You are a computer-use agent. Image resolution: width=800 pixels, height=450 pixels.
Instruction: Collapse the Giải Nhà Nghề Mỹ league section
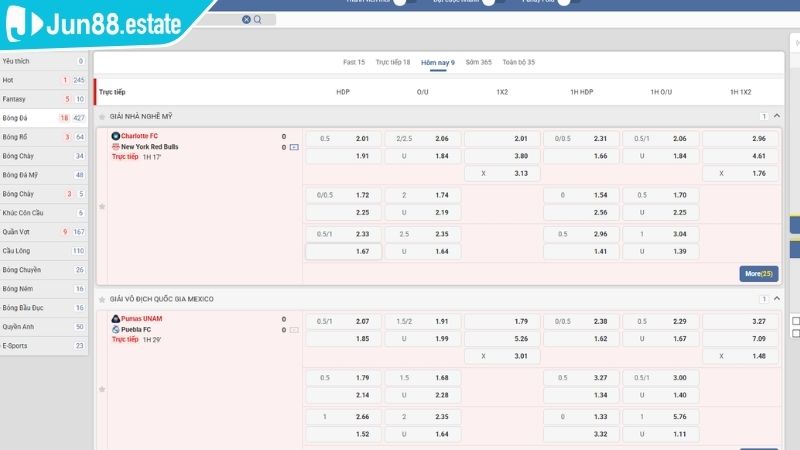point(776,116)
